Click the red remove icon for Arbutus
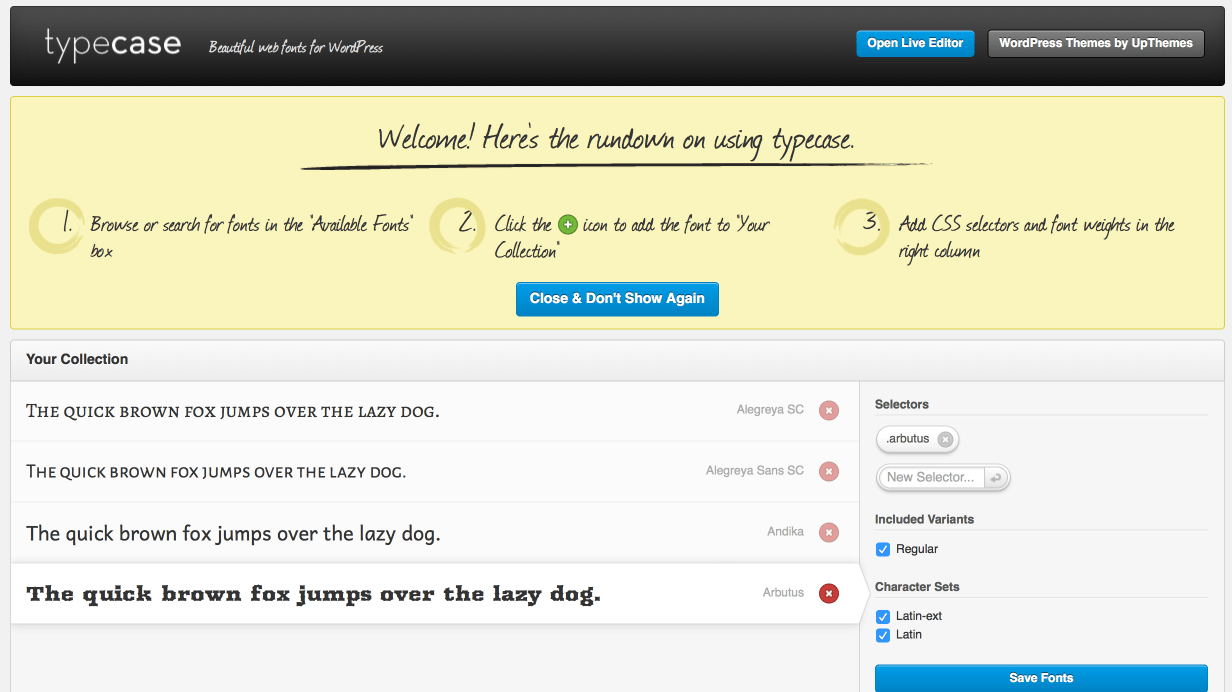1232x692 pixels. click(x=829, y=594)
